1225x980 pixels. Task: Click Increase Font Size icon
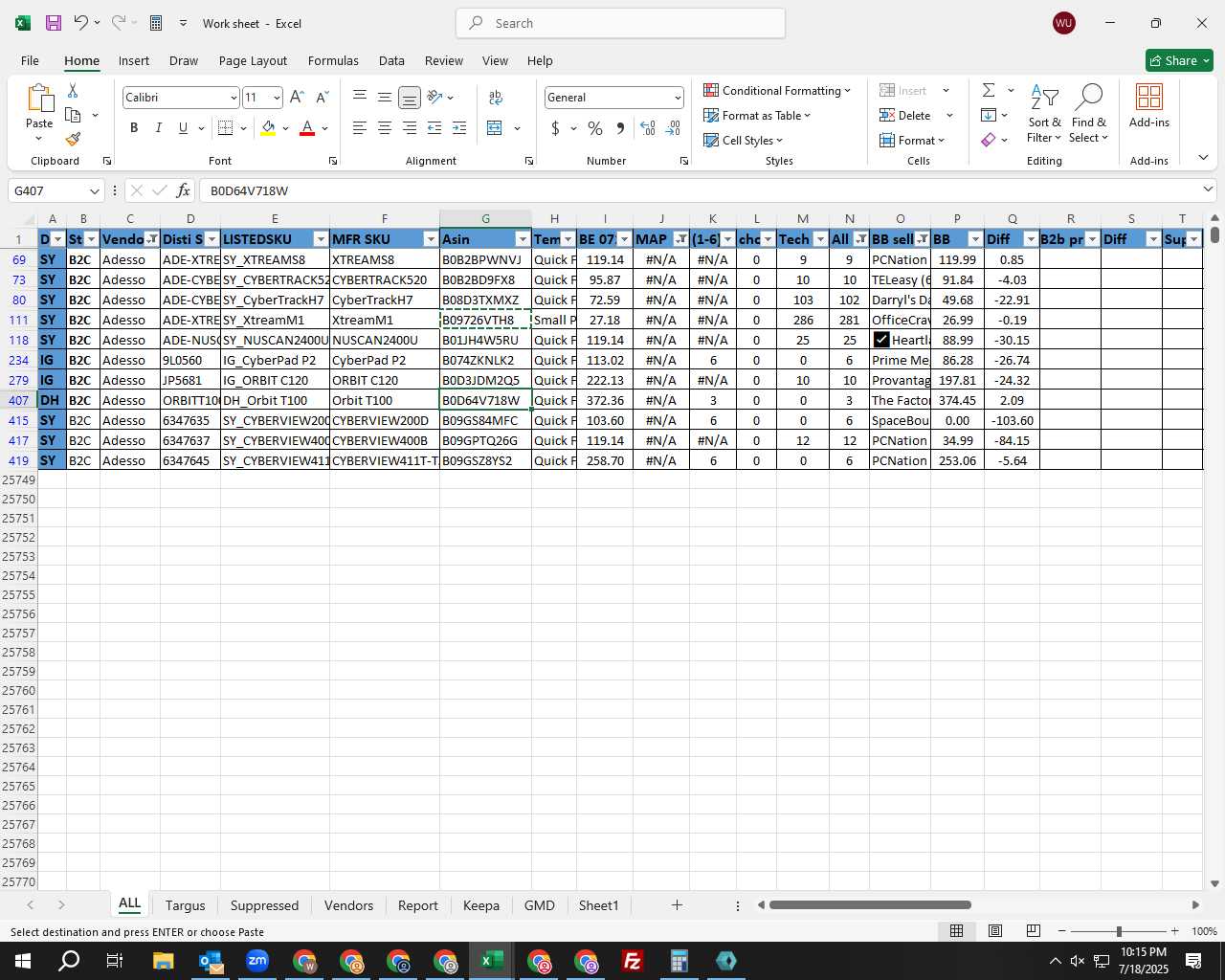click(297, 97)
